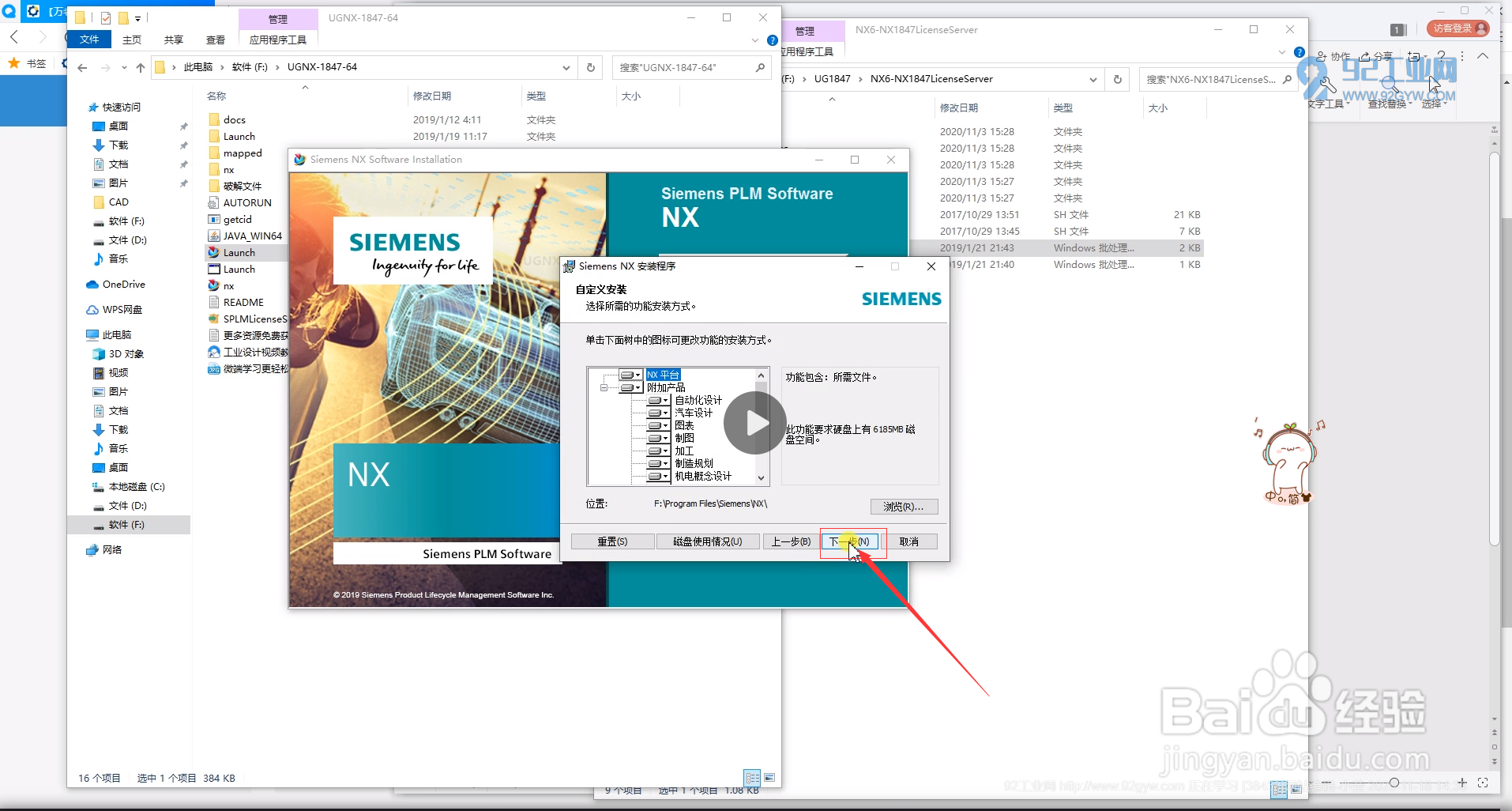The width and height of the screenshot is (1512, 811).
Task: Collapse the 附加产品 tree node
Action: tap(604, 387)
